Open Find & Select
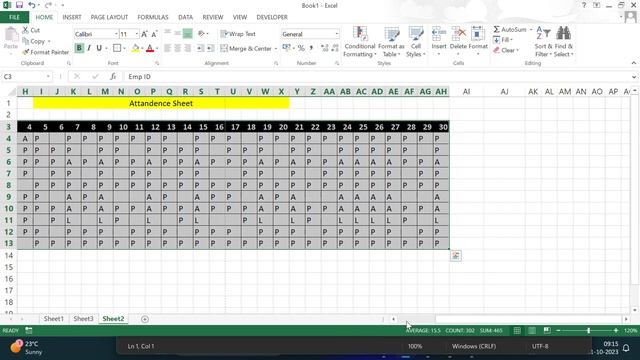Screen dimensions: 640x360 point(564,42)
